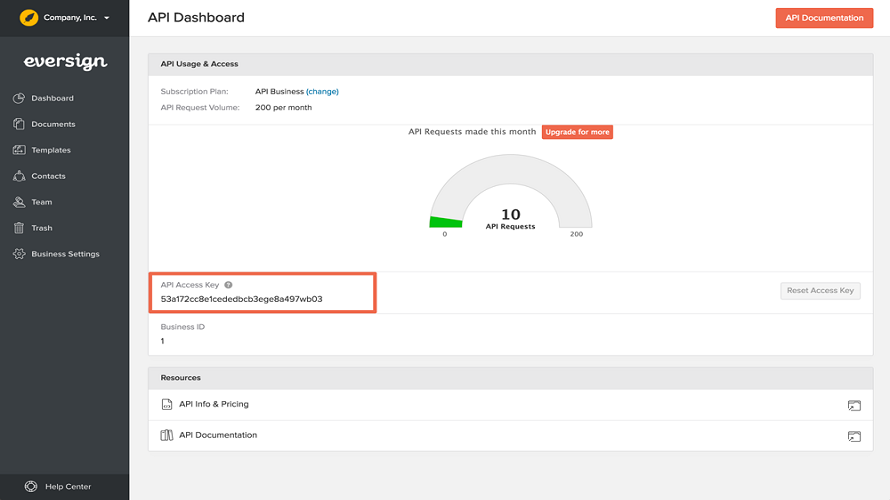Click the API requests gauge meter

(x=510, y=191)
